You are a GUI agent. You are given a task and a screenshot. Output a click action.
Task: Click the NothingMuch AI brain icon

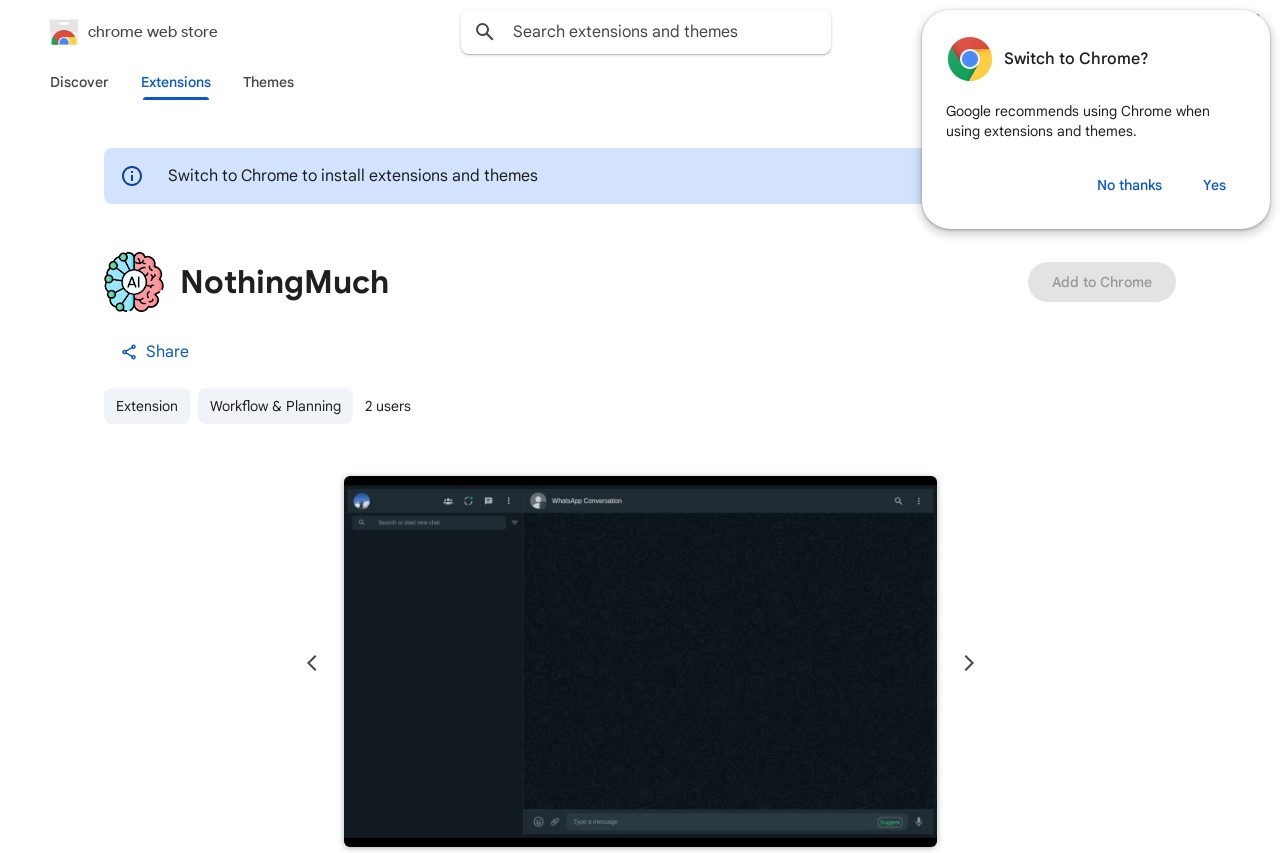tap(134, 282)
